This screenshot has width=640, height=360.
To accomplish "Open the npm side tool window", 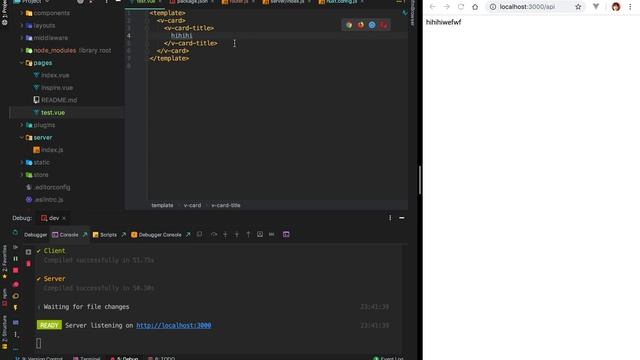I will 4,297.
